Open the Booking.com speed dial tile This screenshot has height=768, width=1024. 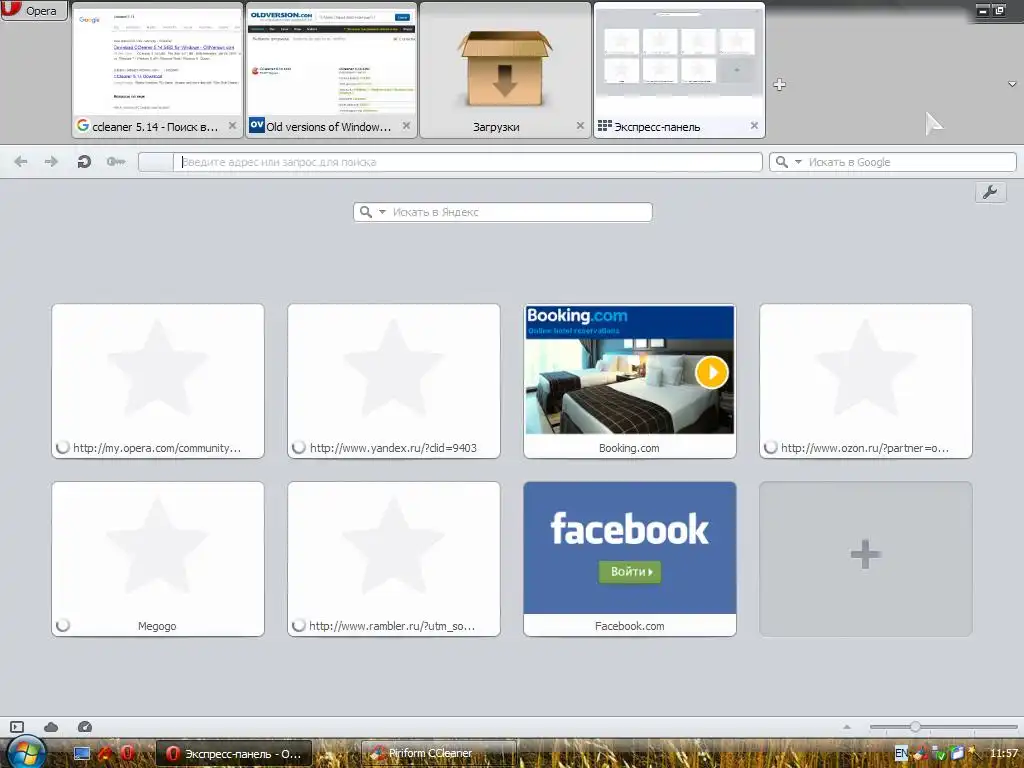click(x=630, y=381)
